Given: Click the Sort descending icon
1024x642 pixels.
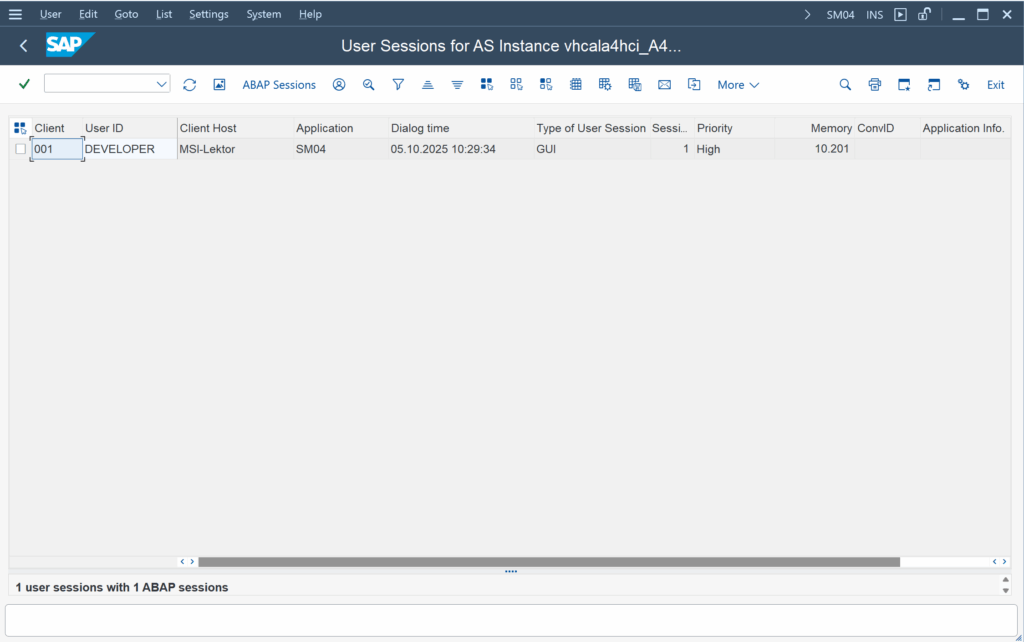Looking at the screenshot, I should 457,85.
